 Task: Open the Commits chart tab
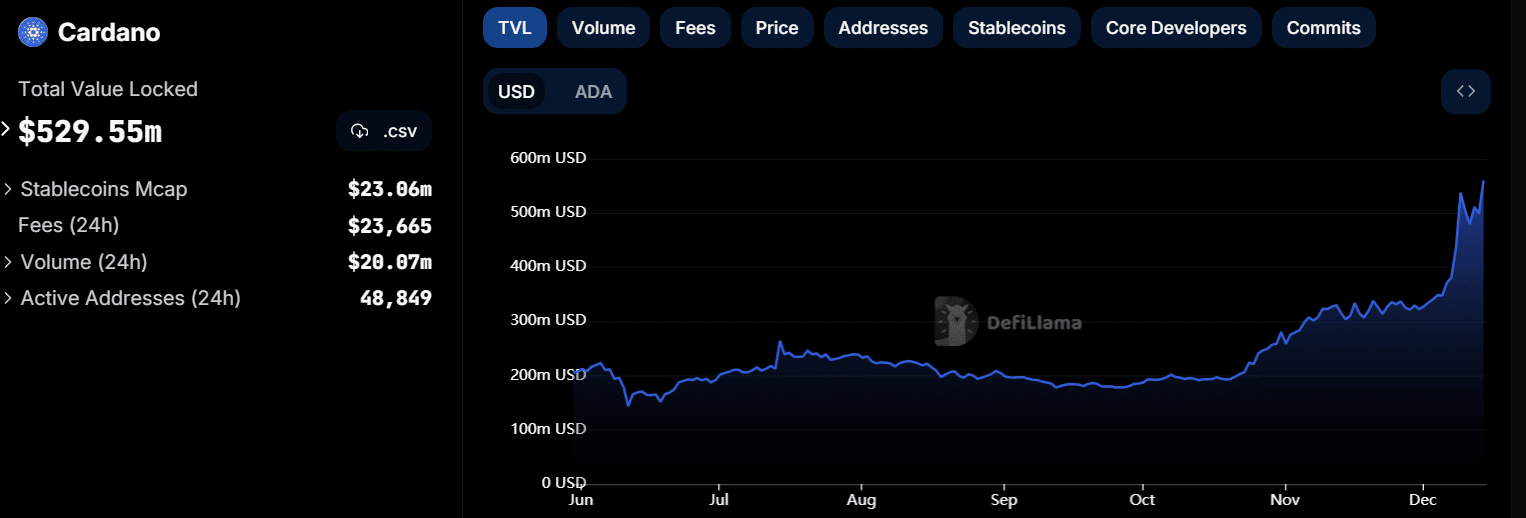click(x=1324, y=28)
